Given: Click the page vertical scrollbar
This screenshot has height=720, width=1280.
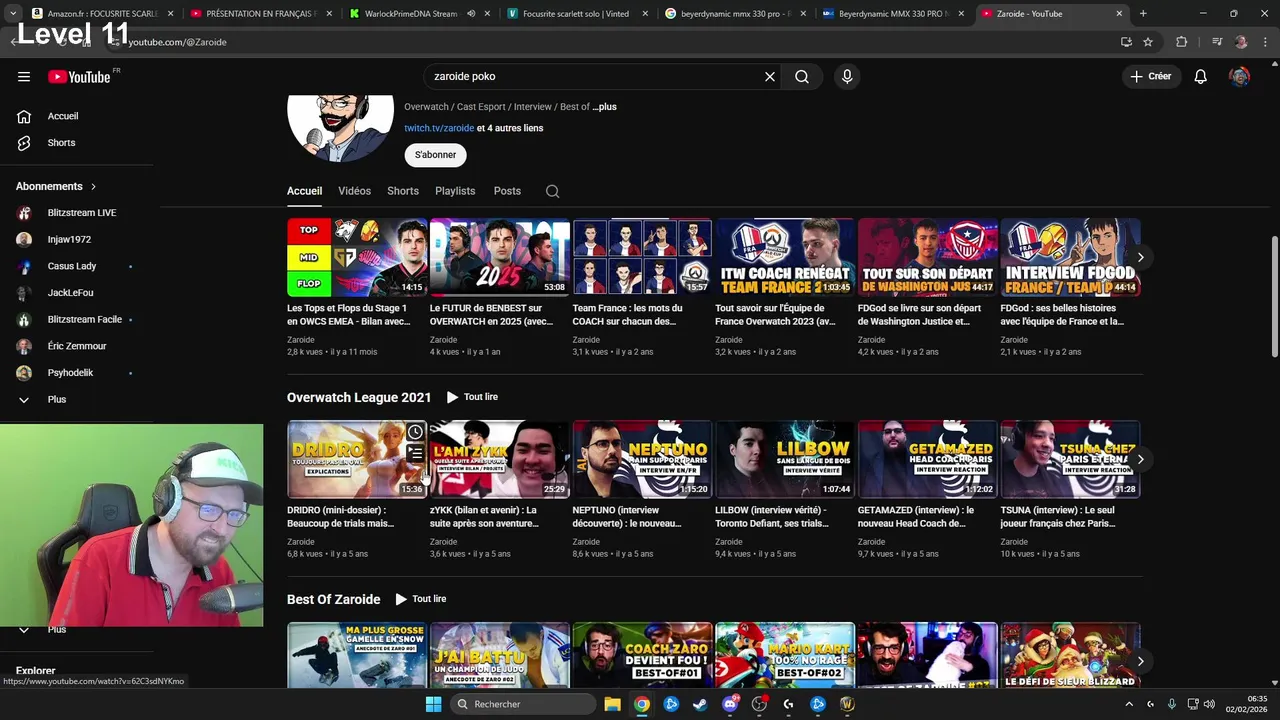Looking at the screenshot, I should 1274,296.
